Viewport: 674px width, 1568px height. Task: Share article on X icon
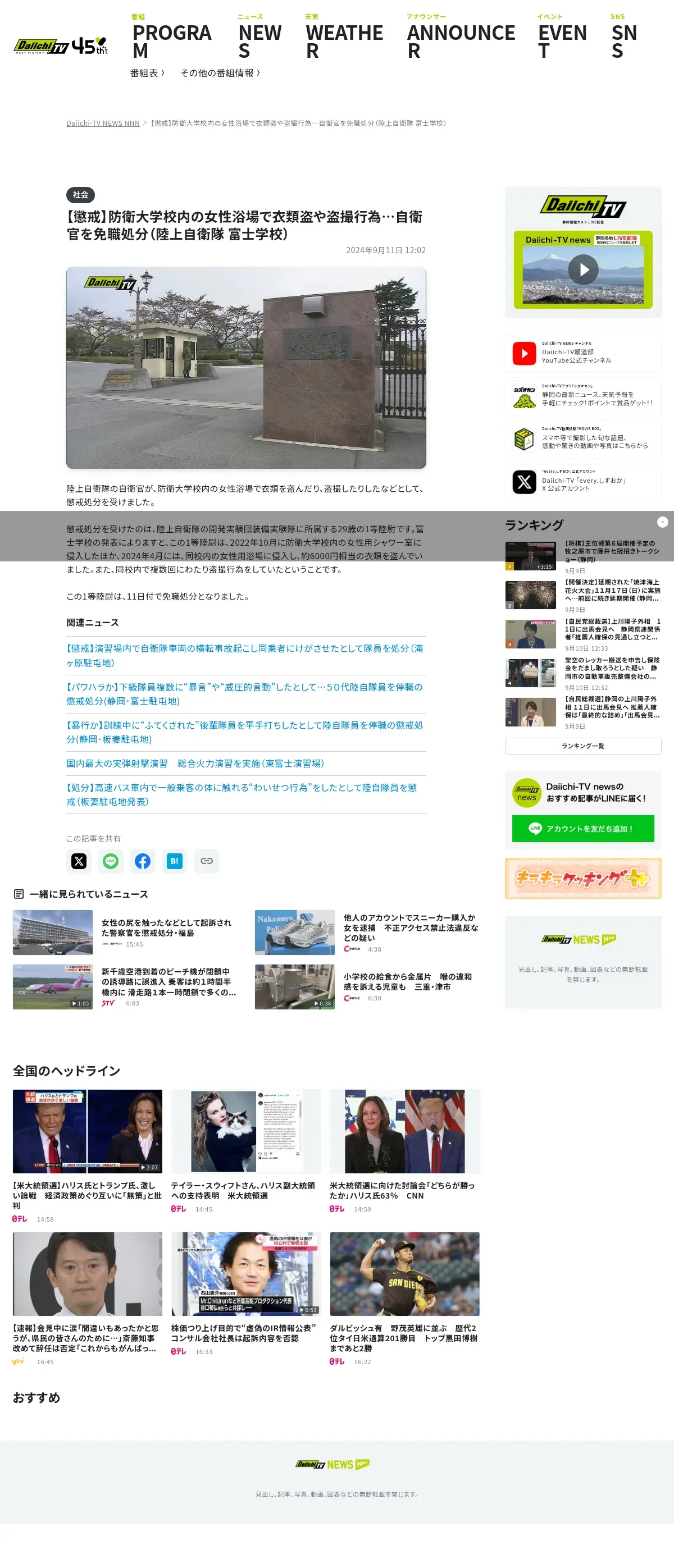(79, 861)
